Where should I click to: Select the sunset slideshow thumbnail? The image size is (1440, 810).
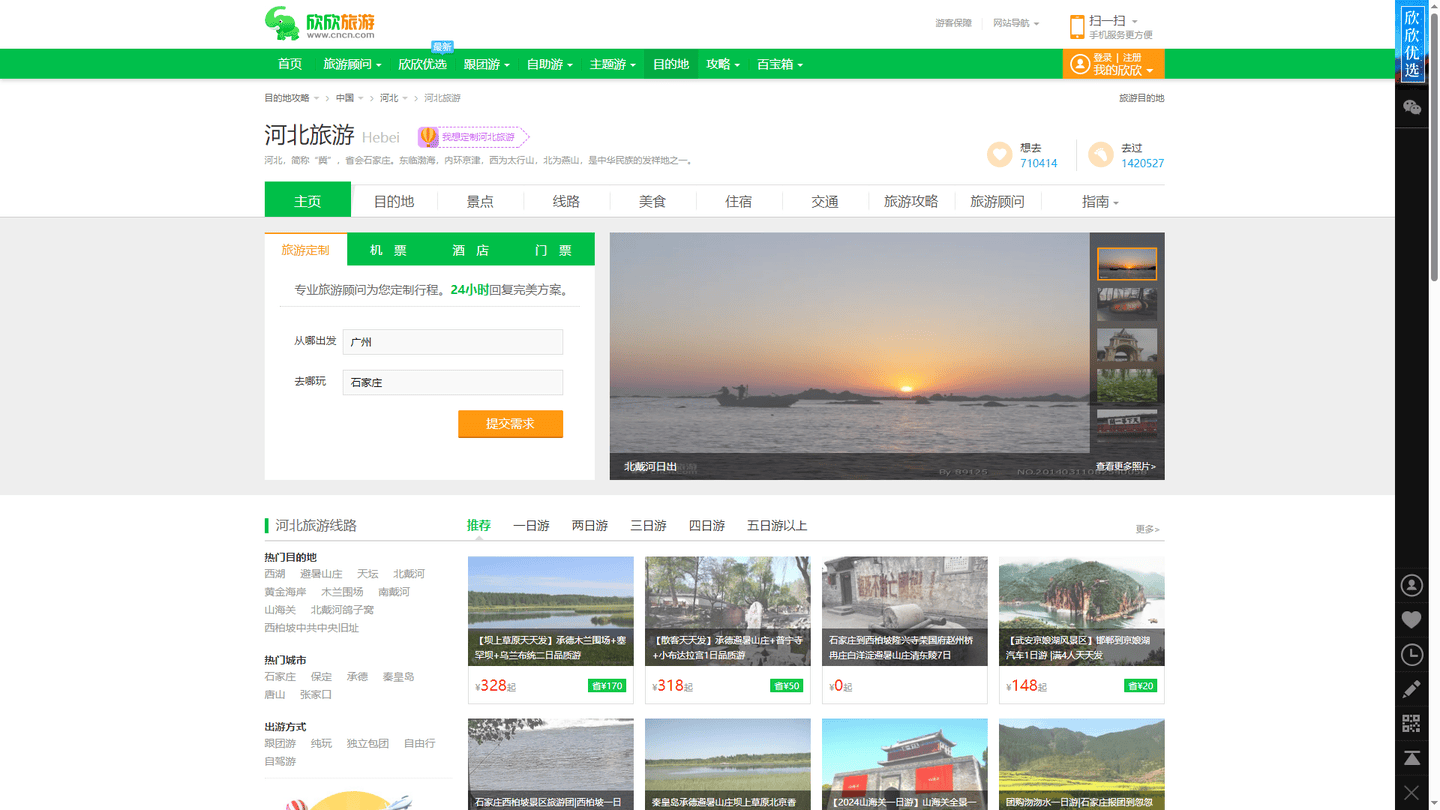click(1127, 264)
